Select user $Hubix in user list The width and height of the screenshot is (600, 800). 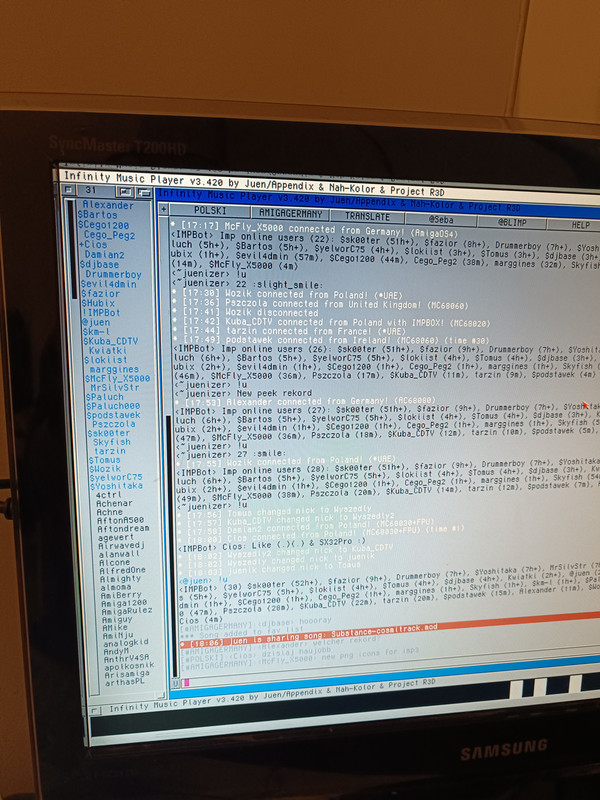[98, 303]
